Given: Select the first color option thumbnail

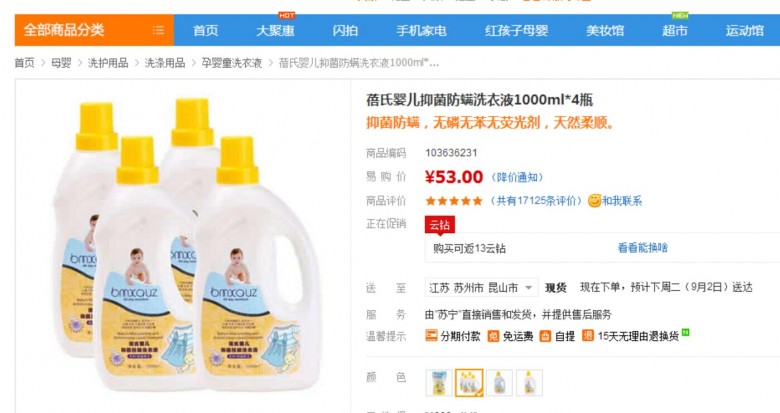Looking at the screenshot, I should [x=439, y=383].
